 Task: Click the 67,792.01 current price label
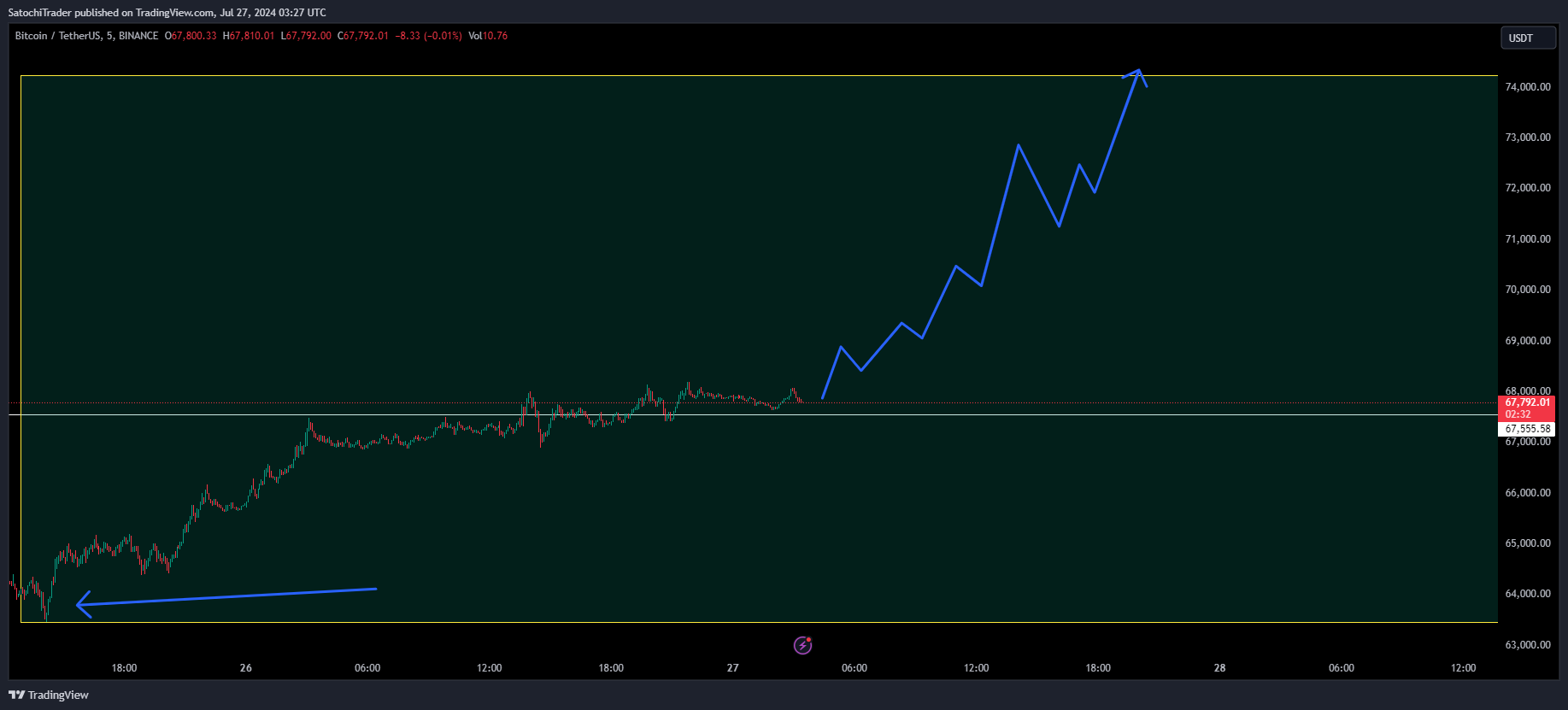coord(1527,402)
